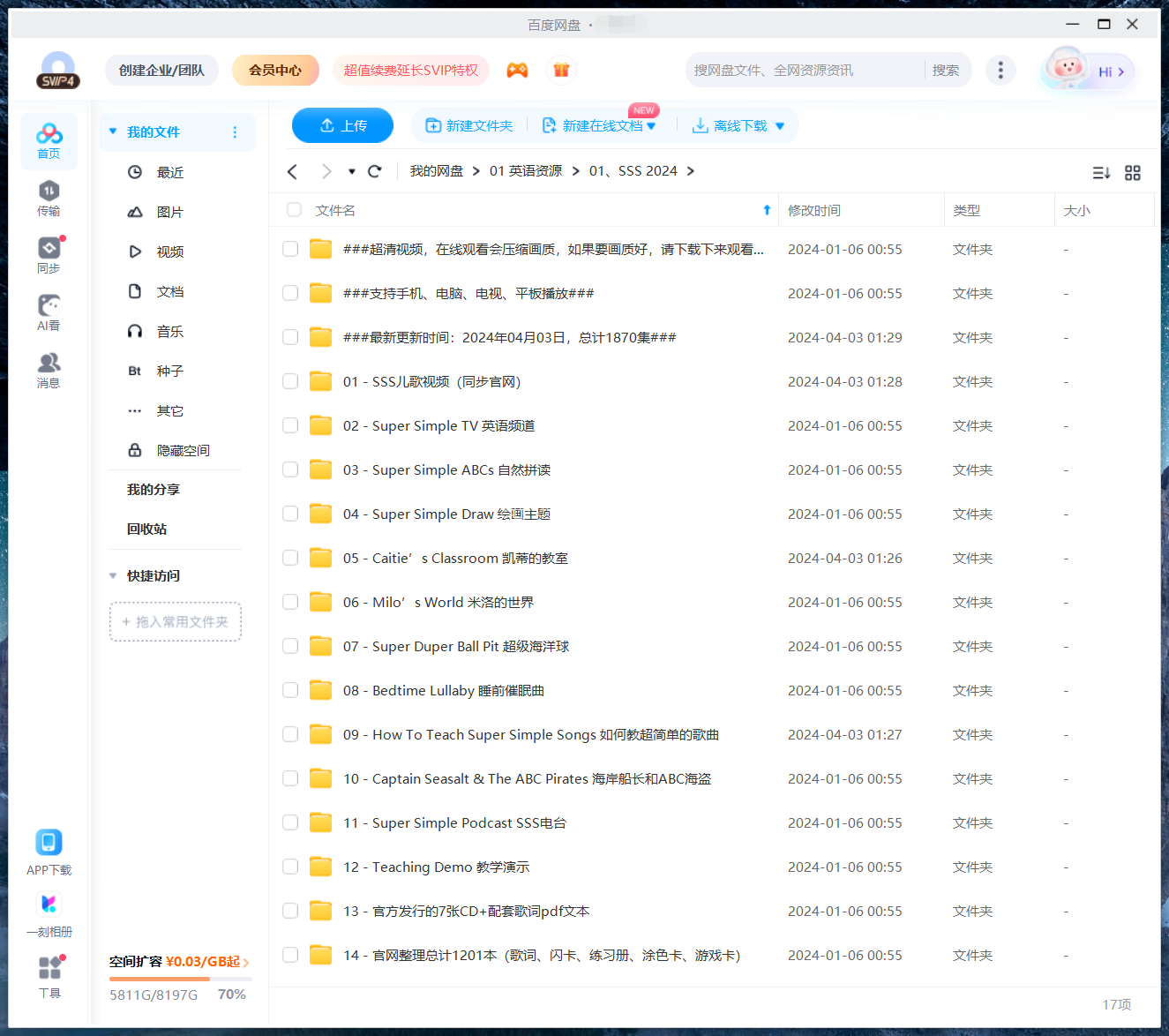
Task: Open the 消息 messages sidebar icon
Action: pyautogui.click(x=49, y=371)
